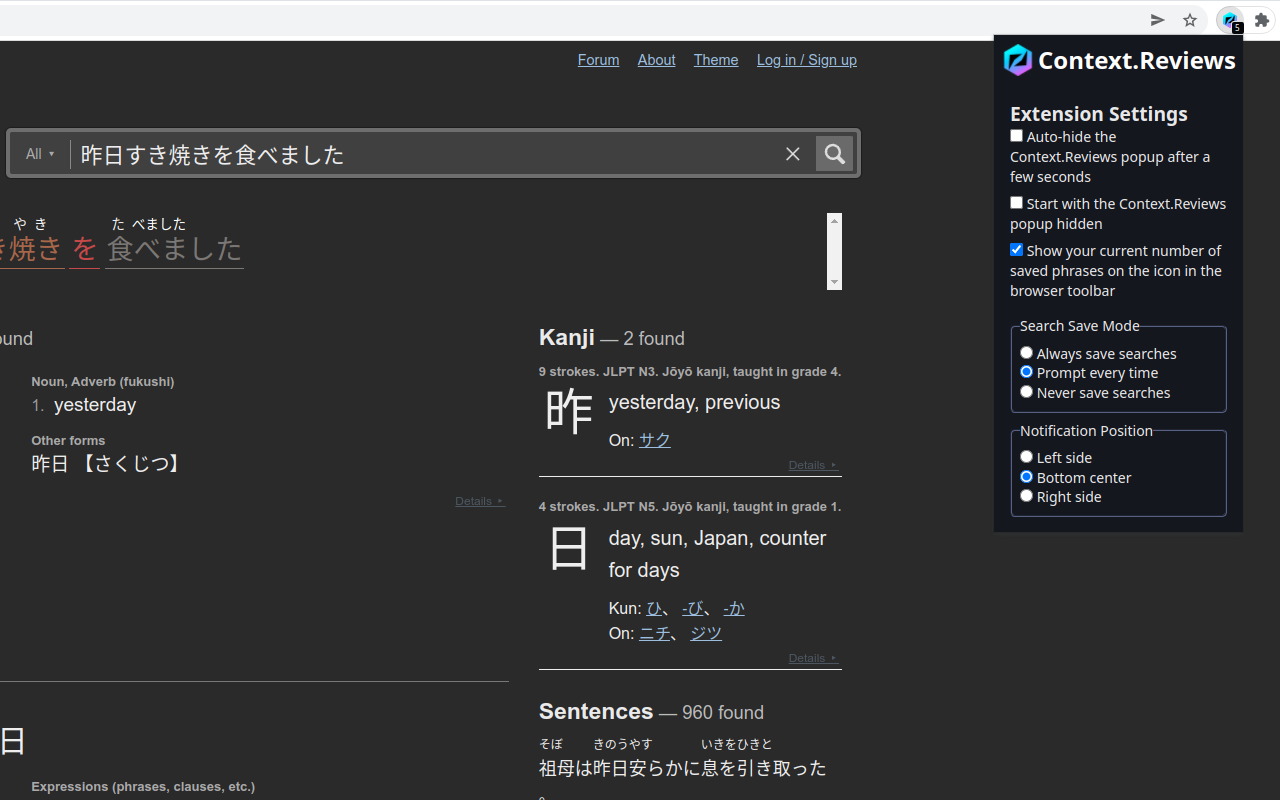Set notification position to Right side

coord(1026,496)
